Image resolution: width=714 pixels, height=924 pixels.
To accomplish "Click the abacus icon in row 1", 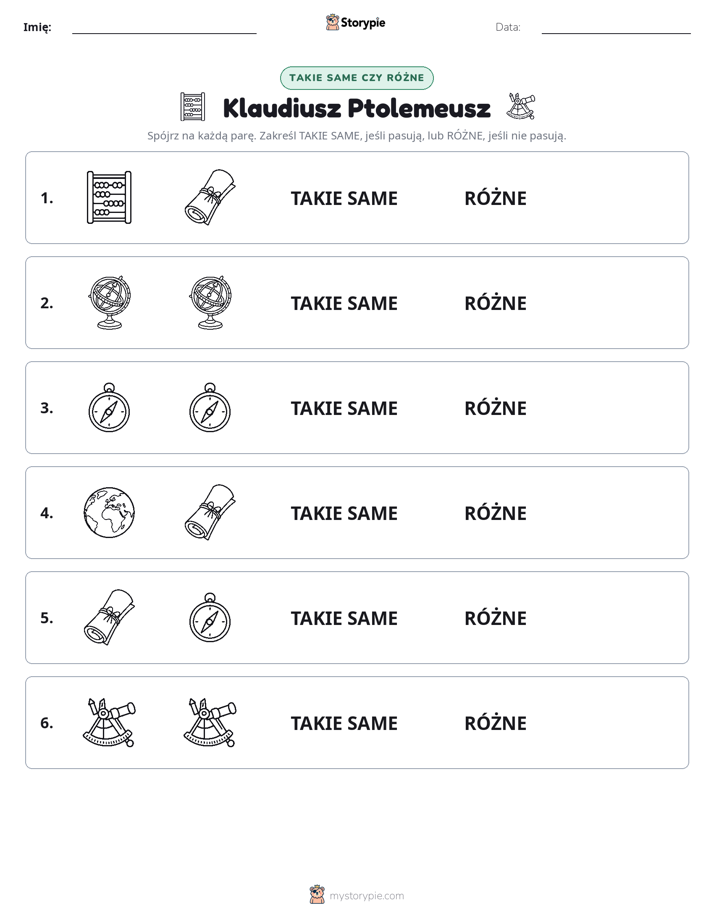I will click(109, 197).
